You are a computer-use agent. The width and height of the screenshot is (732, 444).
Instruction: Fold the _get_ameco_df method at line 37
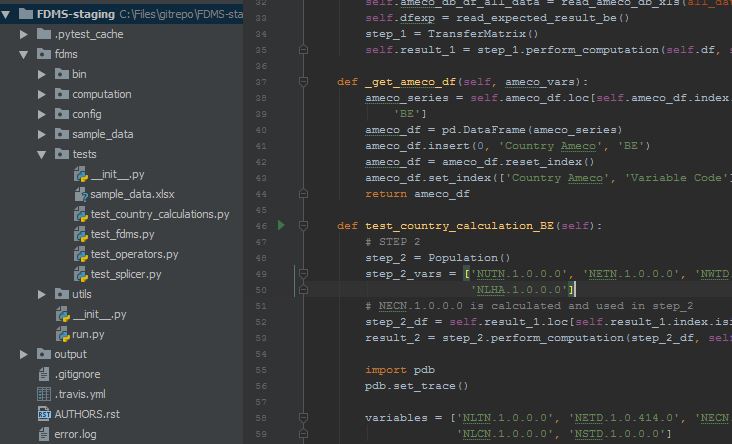(303, 82)
